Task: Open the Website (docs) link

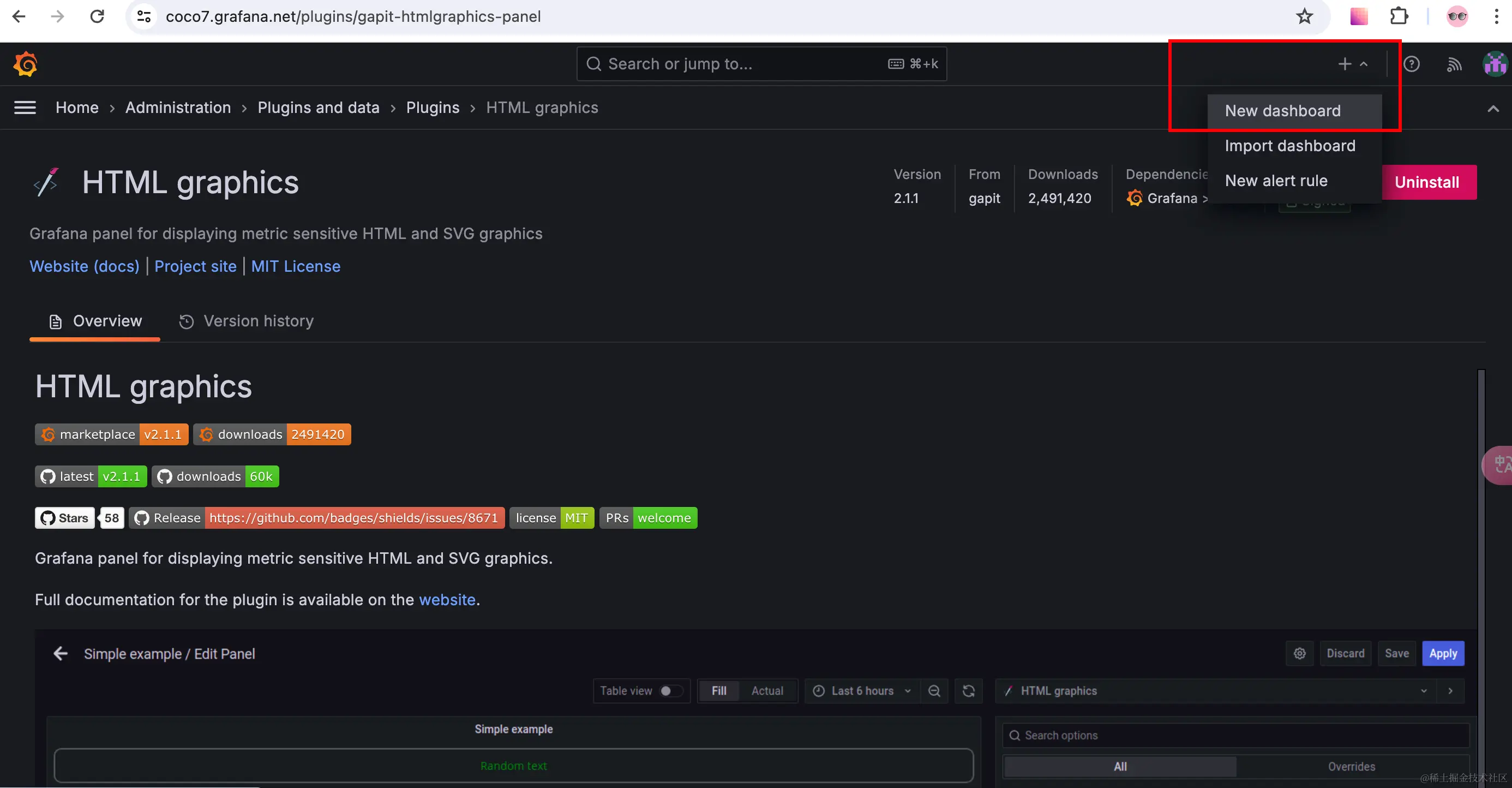Action: [85, 267]
